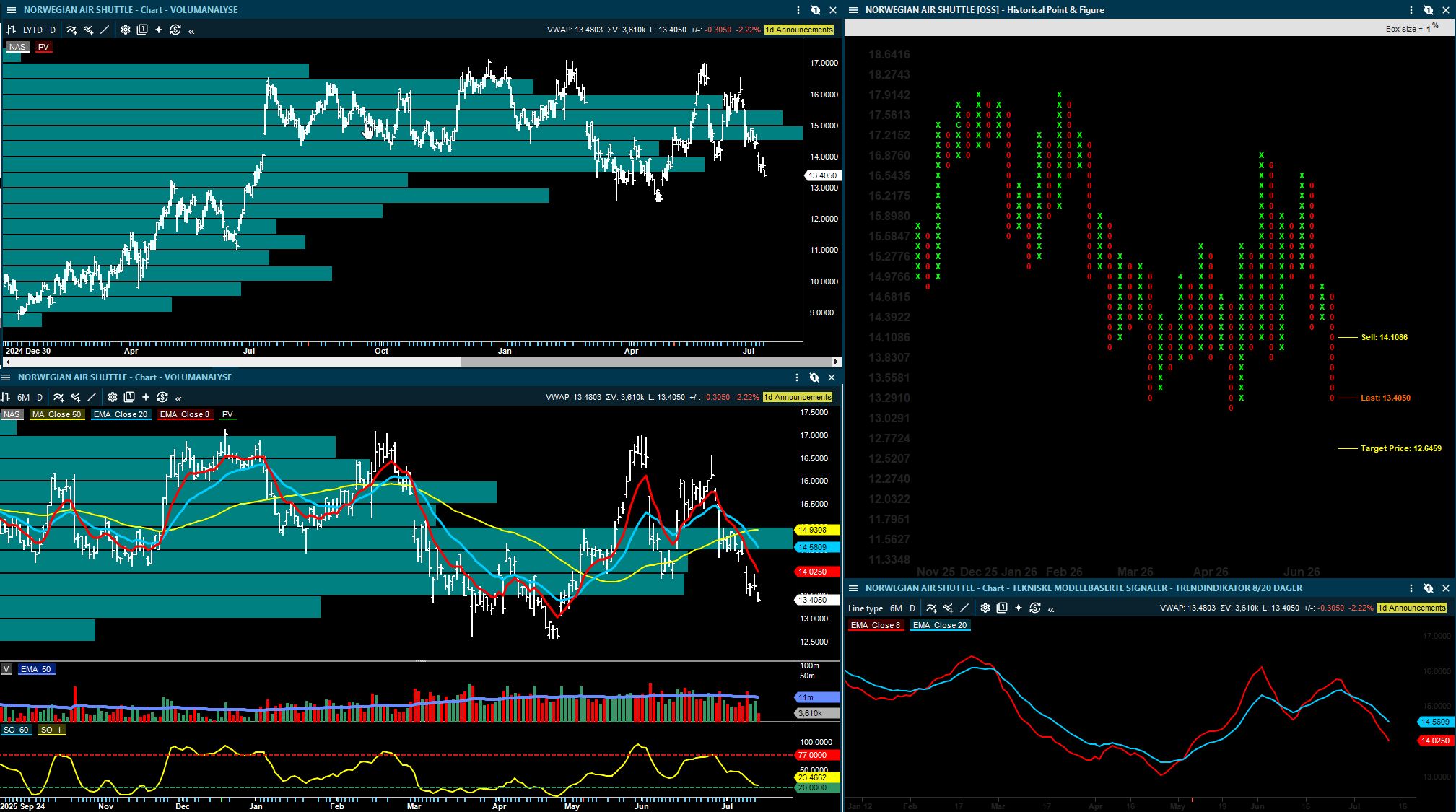Open 6M period dropdown in Trendindikator chart
Viewport: 1456px width, 812px height.
point(896,608)
